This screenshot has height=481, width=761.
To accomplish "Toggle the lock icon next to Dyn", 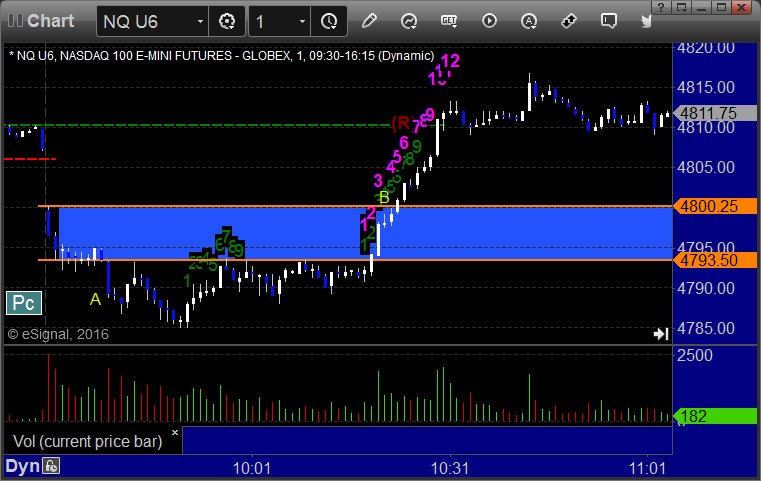I will [x=51, y=466].
